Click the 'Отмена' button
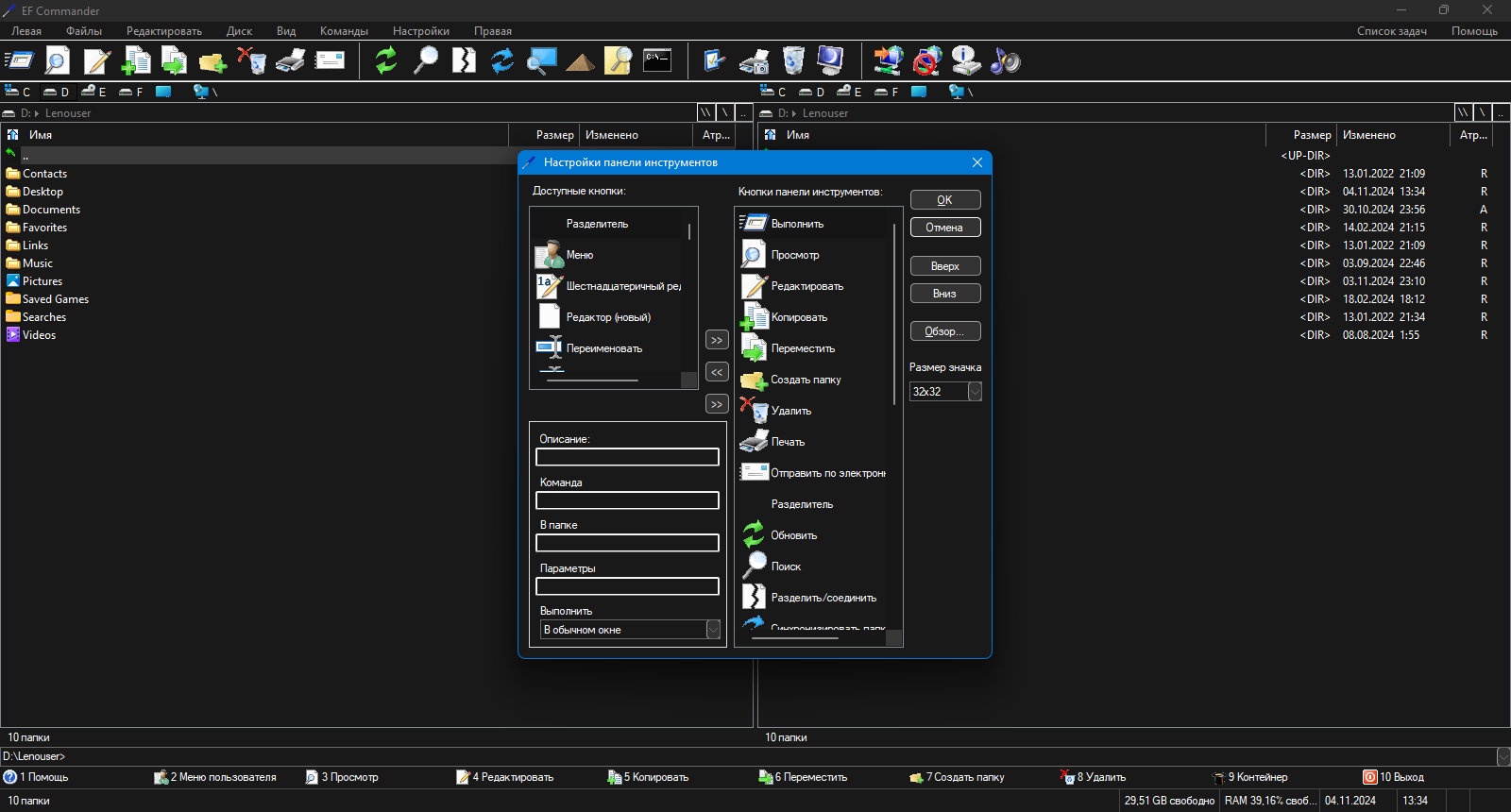 (945, 228)
